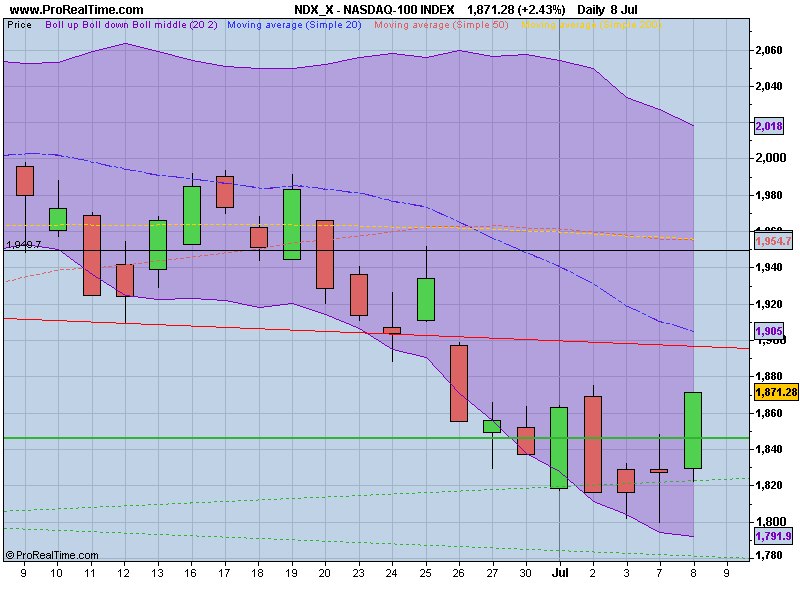Select the green candlestick for date 25

426,299
